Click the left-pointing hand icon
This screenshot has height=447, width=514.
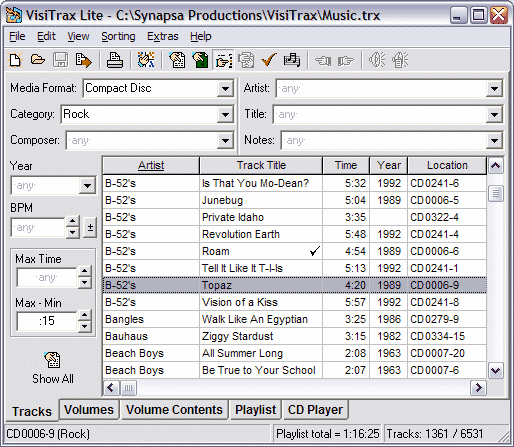coord(323,61)
